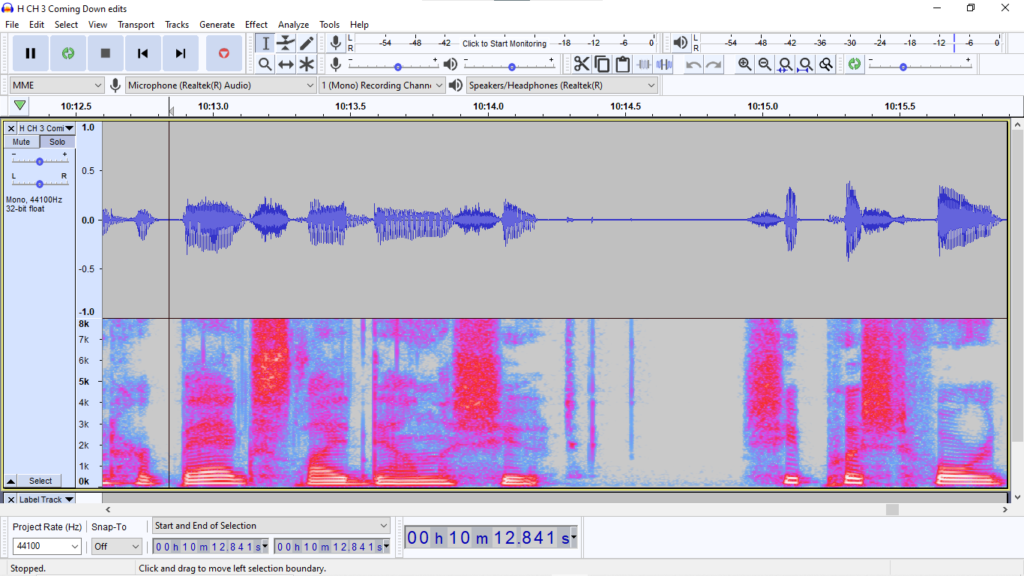The width and height of the screenshot is (1024, 576).
Task: Open the MME audio host dropdown
Action: click(x=57, y=85)
